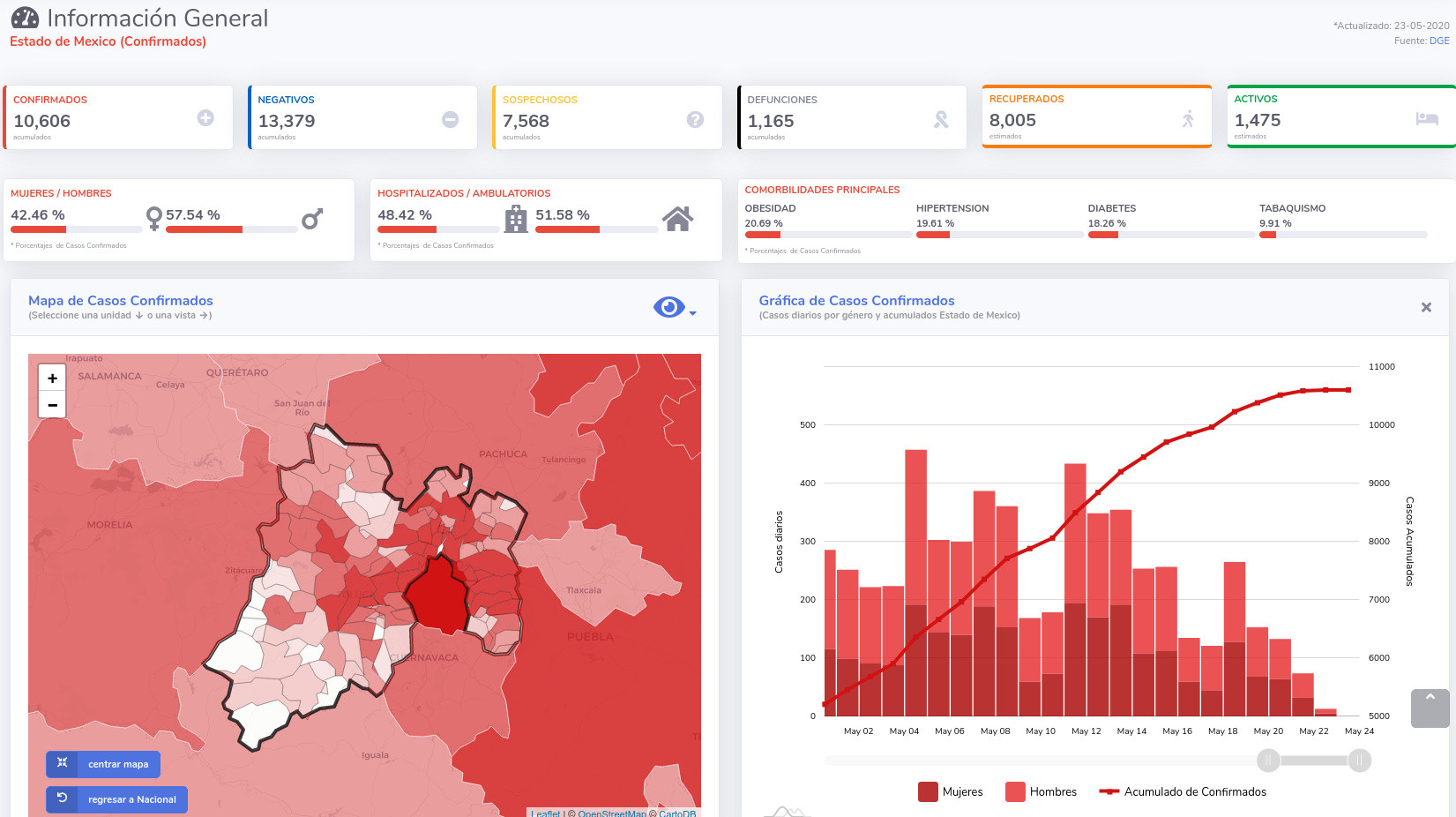Click the plus icon in Confirmados card
This screenshot has height=817, width=1456.
(x=205, y=117)
